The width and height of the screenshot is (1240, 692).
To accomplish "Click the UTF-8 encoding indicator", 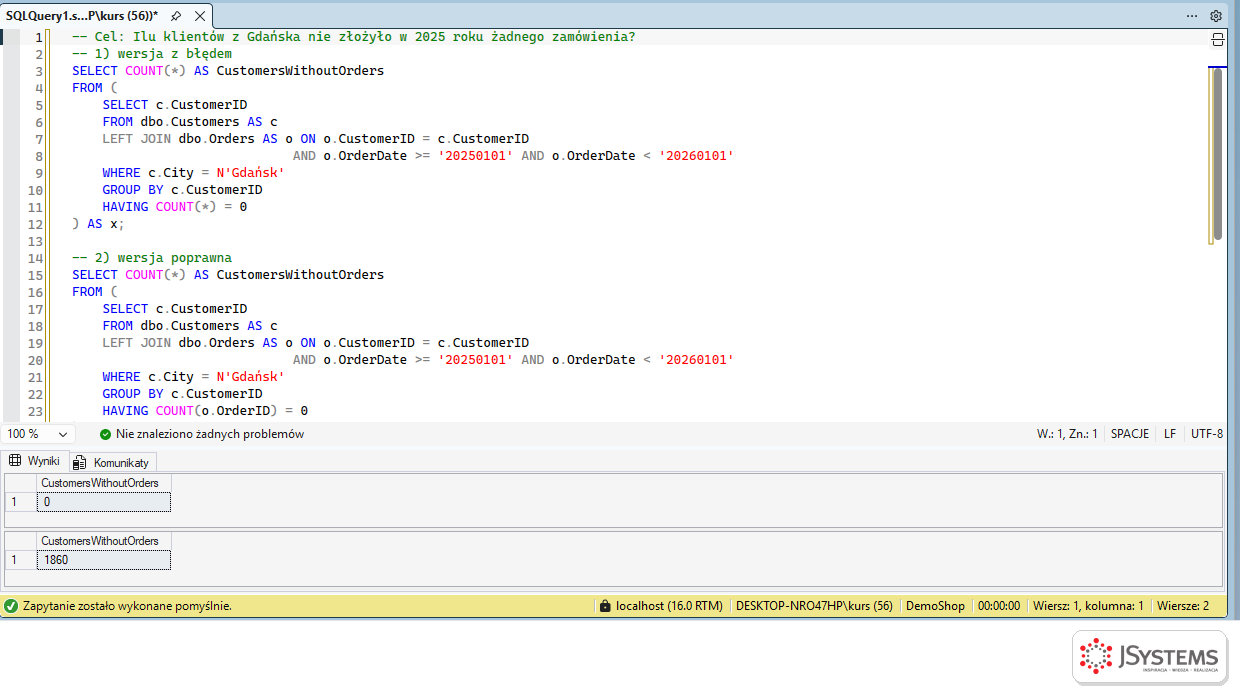I will tap(1207, 434).
